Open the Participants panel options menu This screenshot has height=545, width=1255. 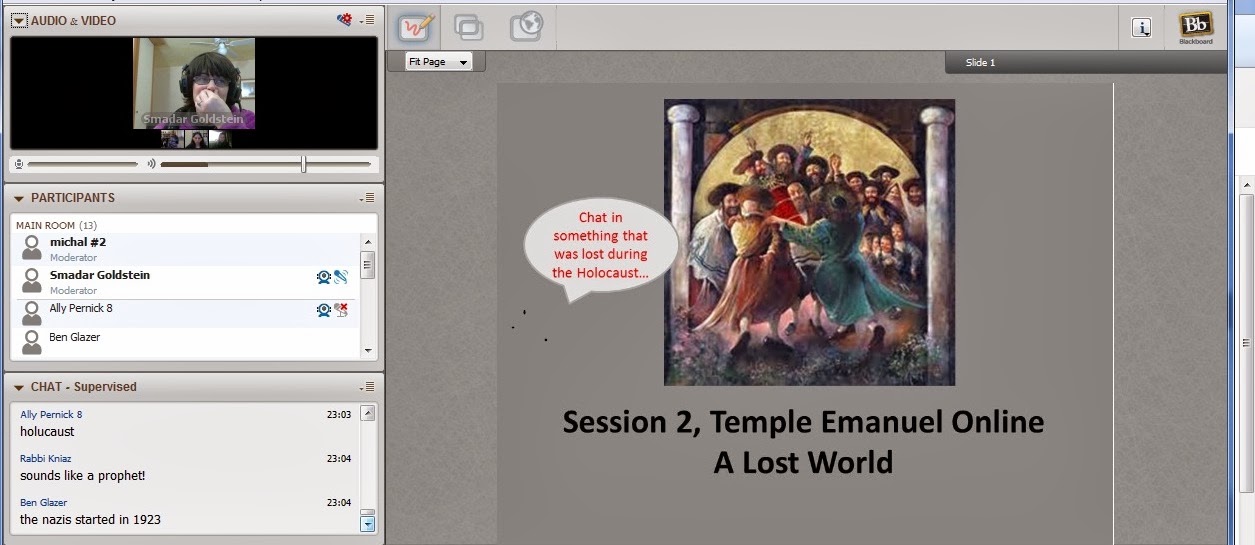(x=368, y=198)
